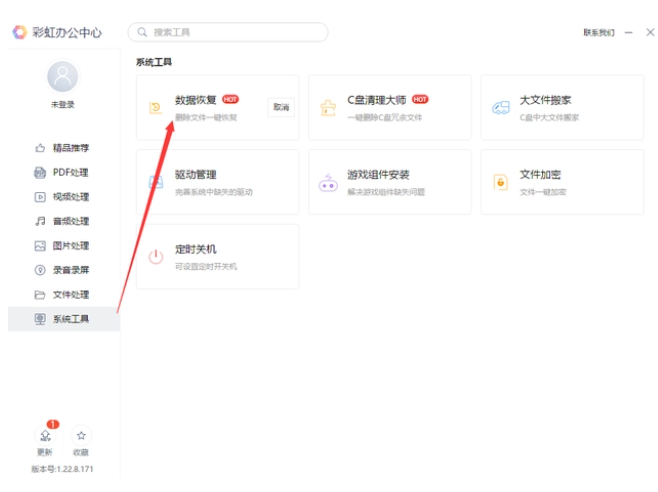Click the C盘中大文件搬家 description text
The width and height of the screenshot is (658, 492).
click(549, 118)
